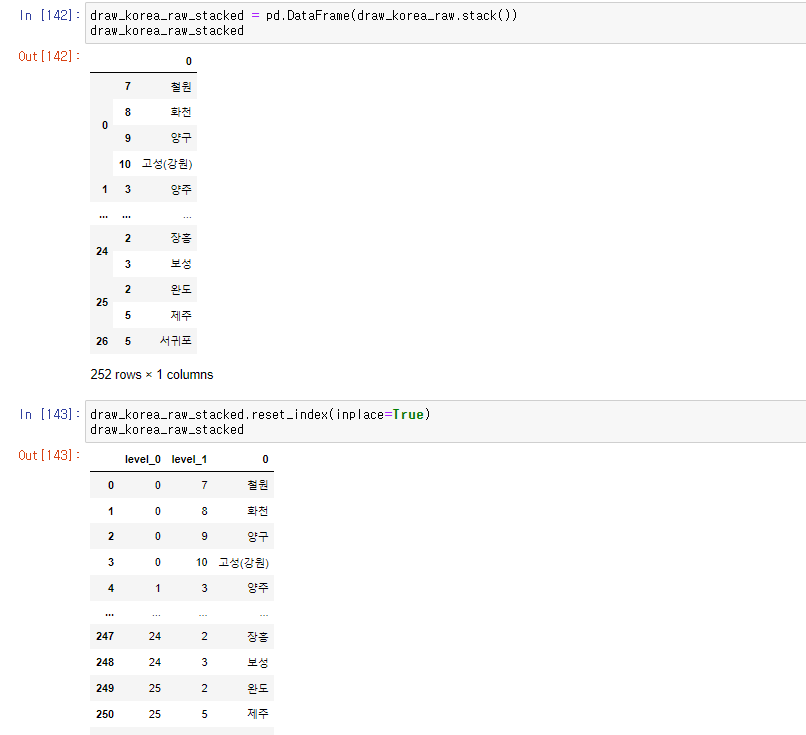This screenshot has width=806, height=735.
Task: Click cell '양주' in Out[143] row 4
Action: click(258, 588)
